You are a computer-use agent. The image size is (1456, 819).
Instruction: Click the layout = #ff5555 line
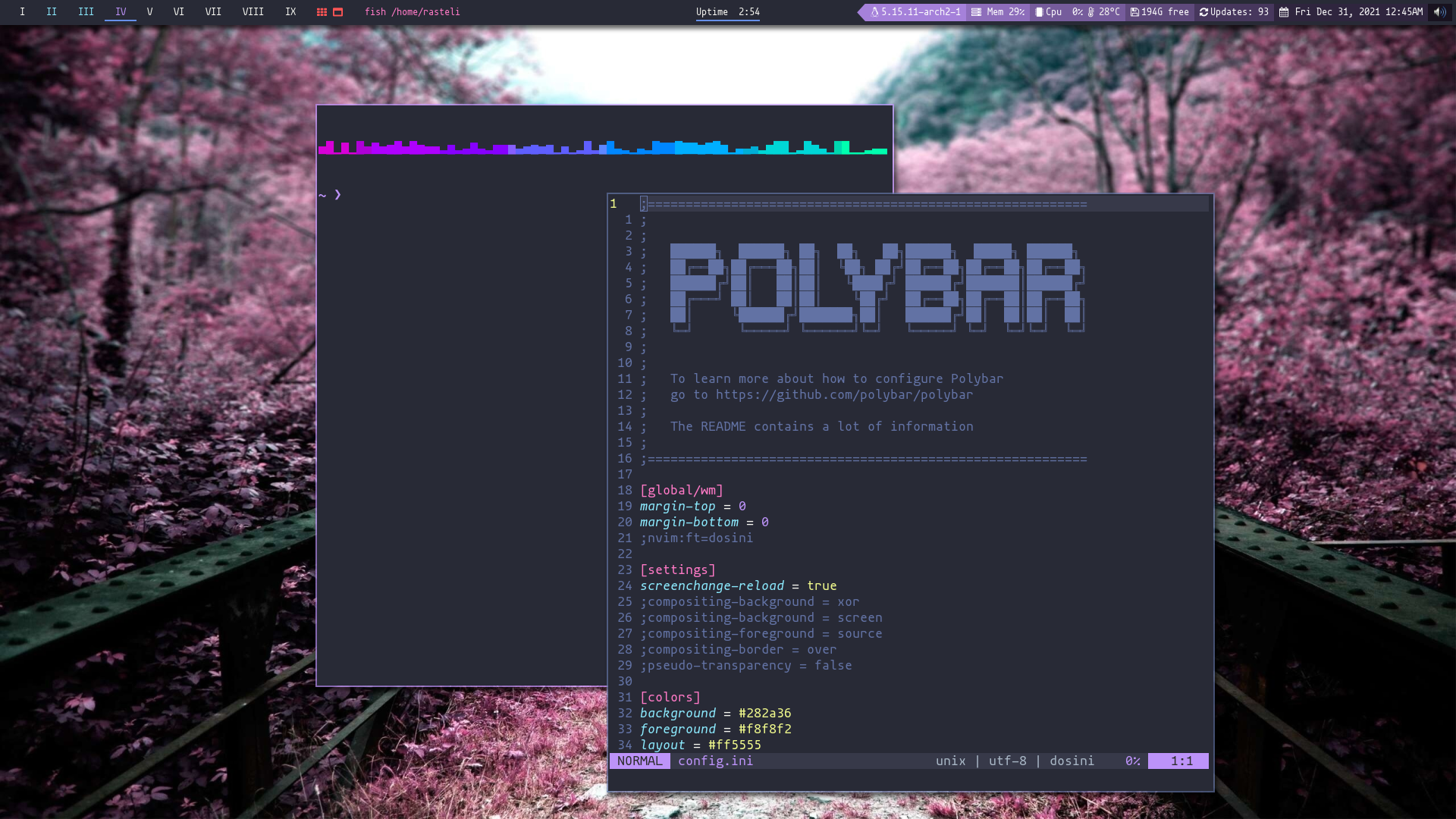click(x=701, y=745)
